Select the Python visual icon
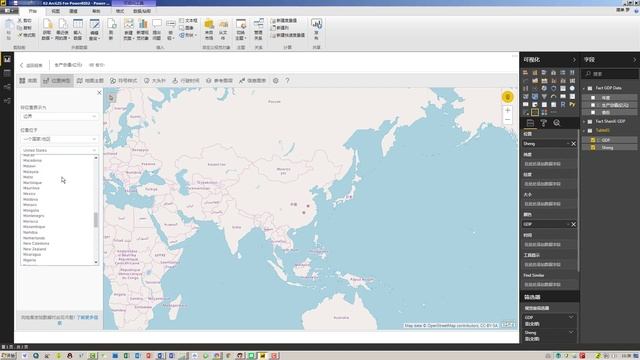Image resolution: width=640 pixels, height=360 pixels. click(x=572, y=104)
